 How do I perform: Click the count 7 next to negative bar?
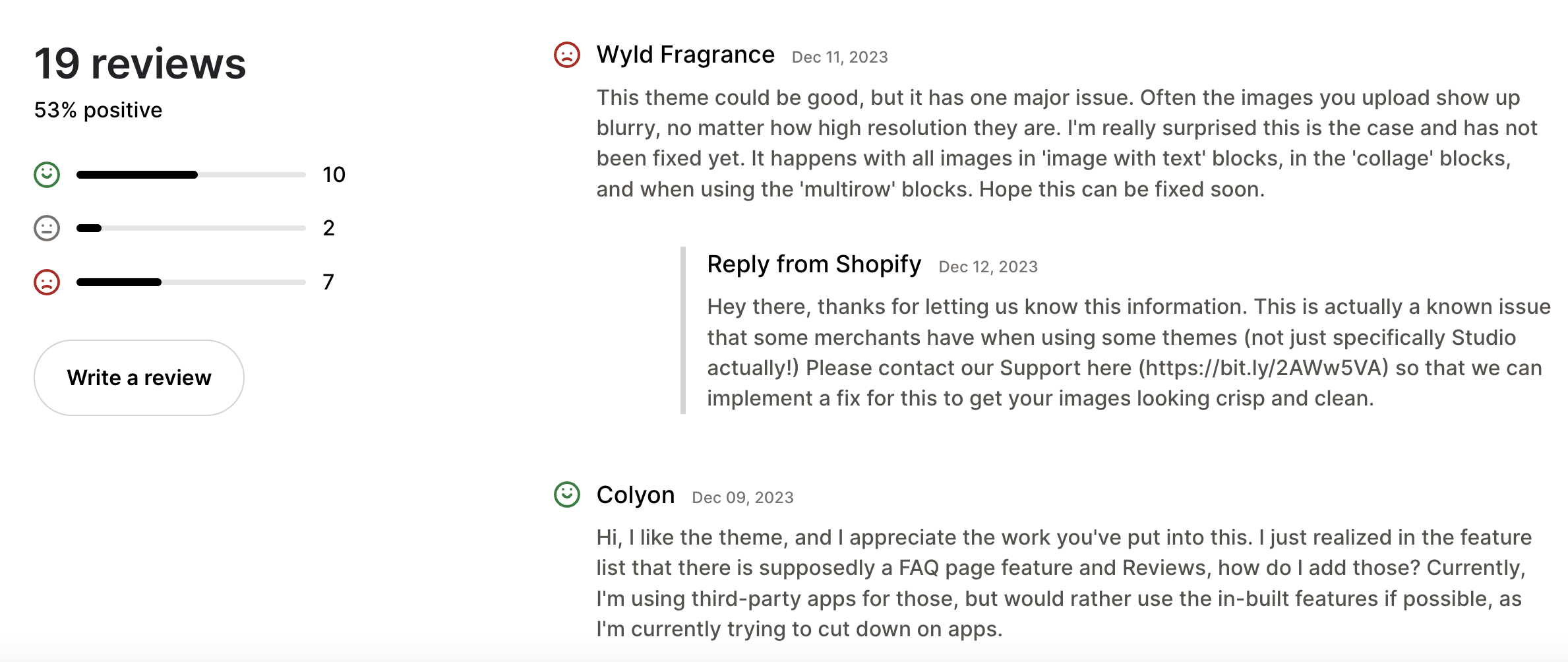328,282
